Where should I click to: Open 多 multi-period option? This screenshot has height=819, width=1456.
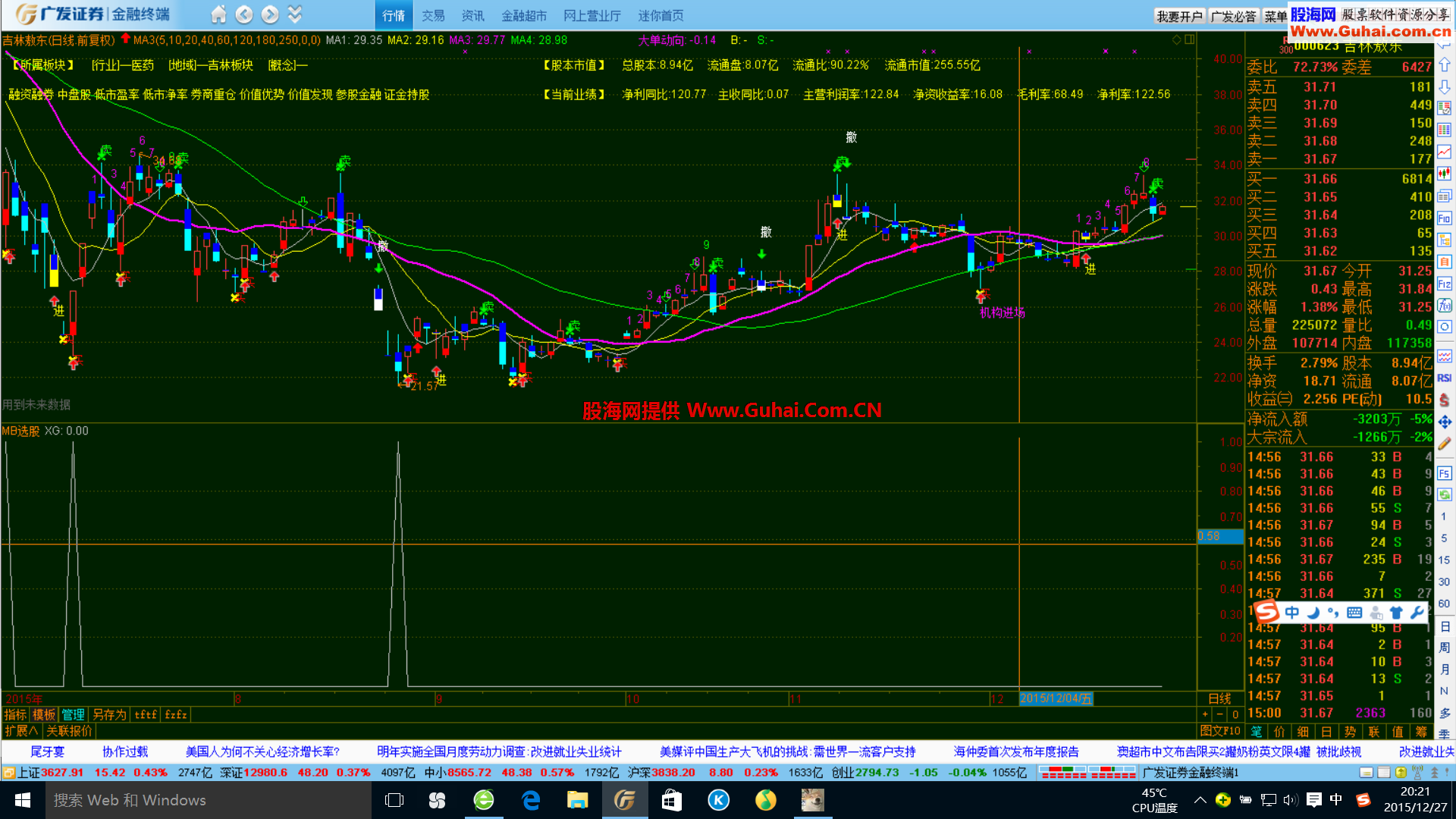(1445, 714)
